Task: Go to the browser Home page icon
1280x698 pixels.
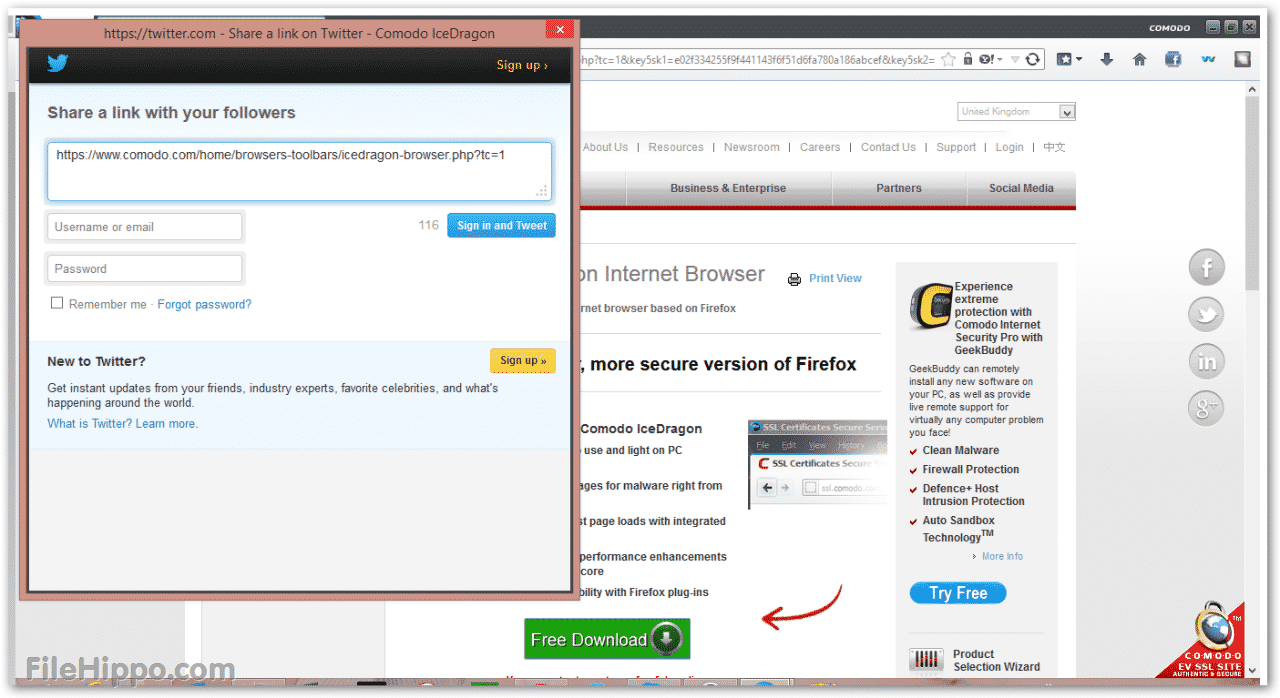Action: pos(1139,60)
